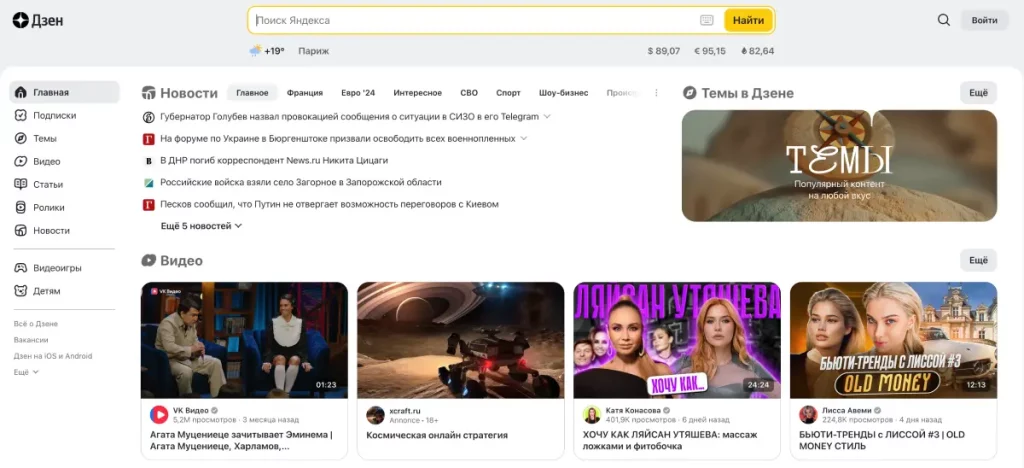Play the Агата Муценеце video thumbnail
The width and height of the screenshot is (1024, 468).
coord(244,340)
